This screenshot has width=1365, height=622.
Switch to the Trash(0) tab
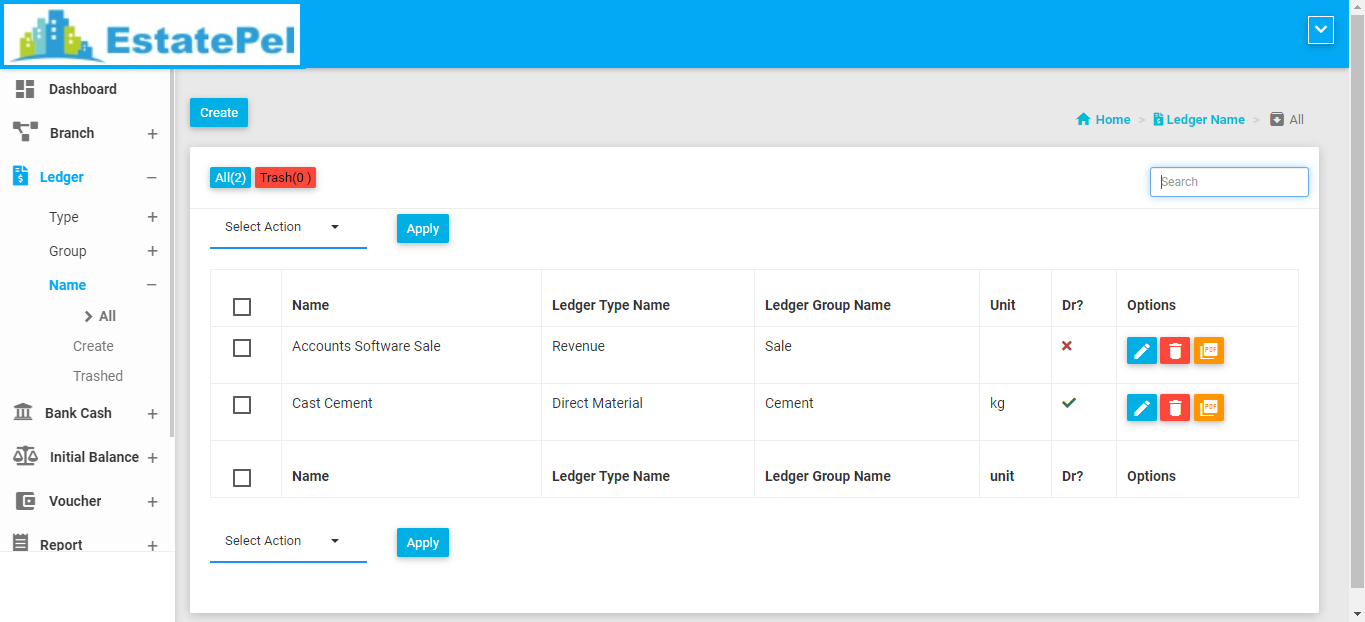coord(285,178)
